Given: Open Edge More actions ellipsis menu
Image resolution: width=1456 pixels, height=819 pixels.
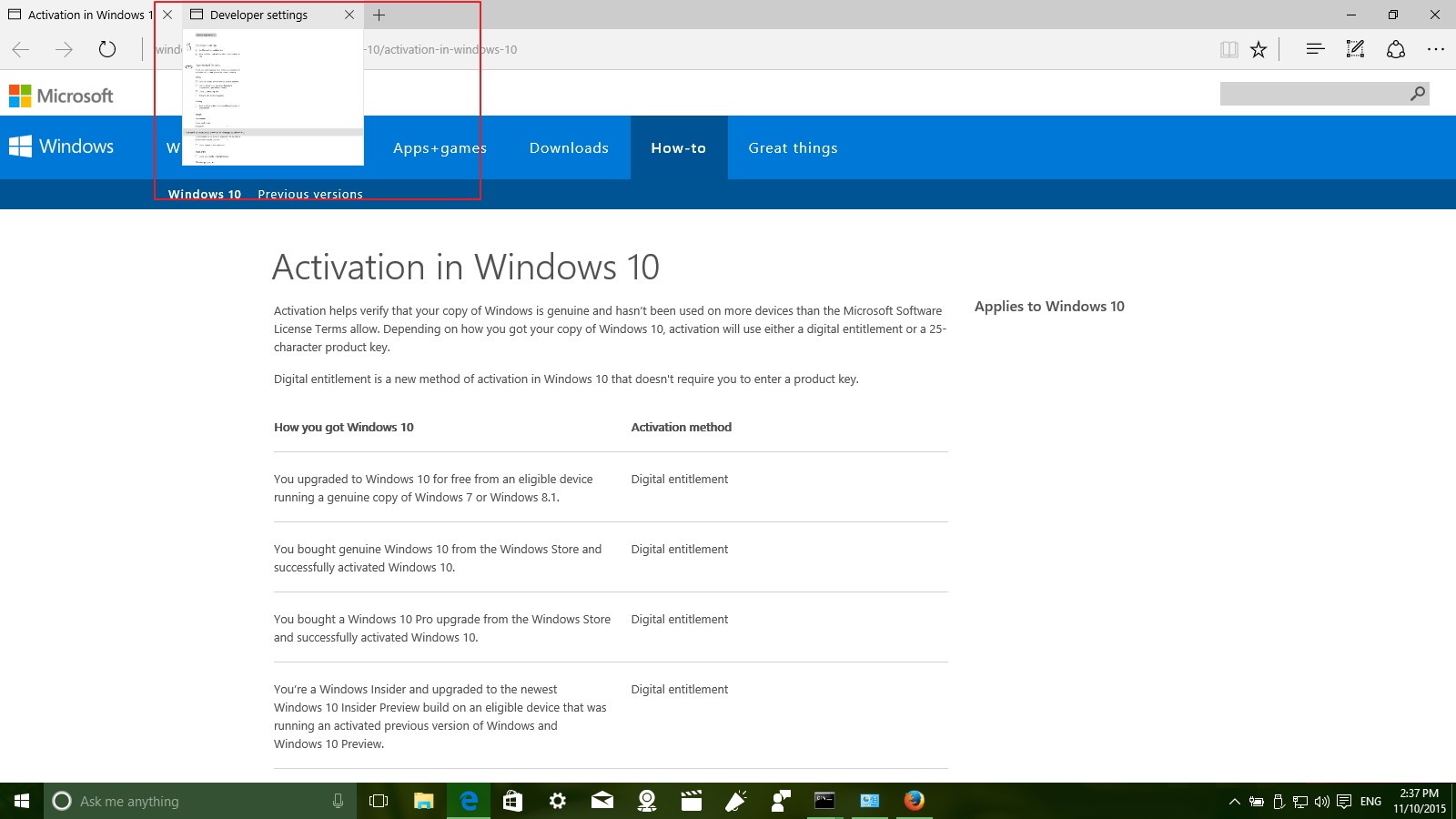Looking at the screenshot, I should 1436,49.
